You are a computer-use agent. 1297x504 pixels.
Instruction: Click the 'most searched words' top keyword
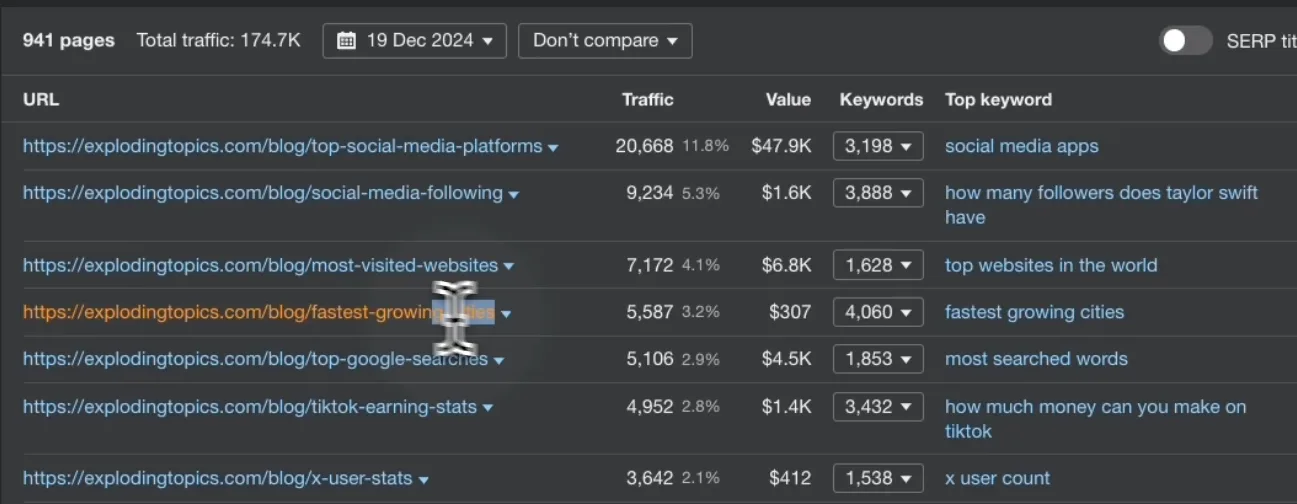pos(1036,359)
